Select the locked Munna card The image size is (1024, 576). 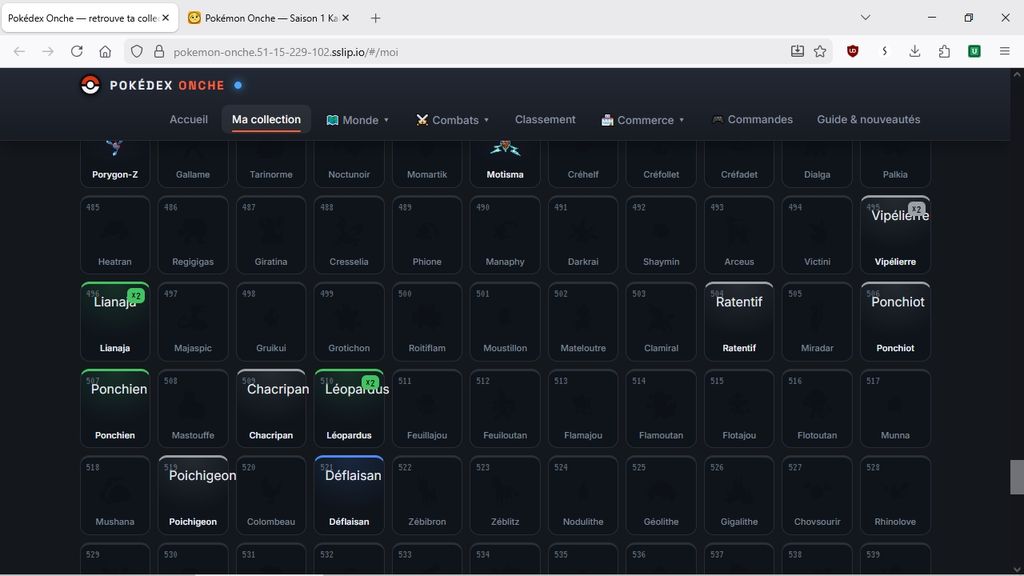pos(895,408)
